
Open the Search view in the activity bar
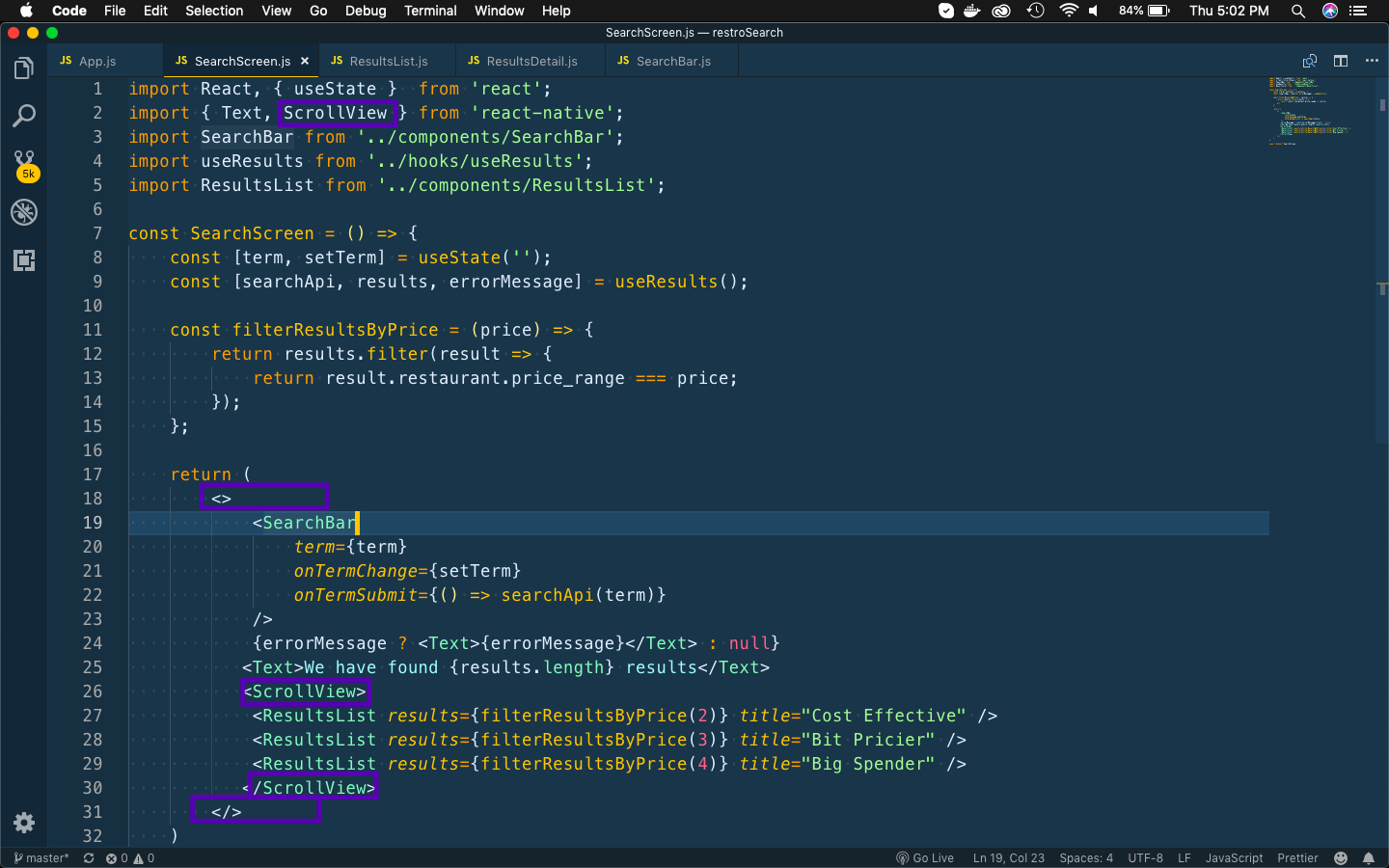click(24, 116)
